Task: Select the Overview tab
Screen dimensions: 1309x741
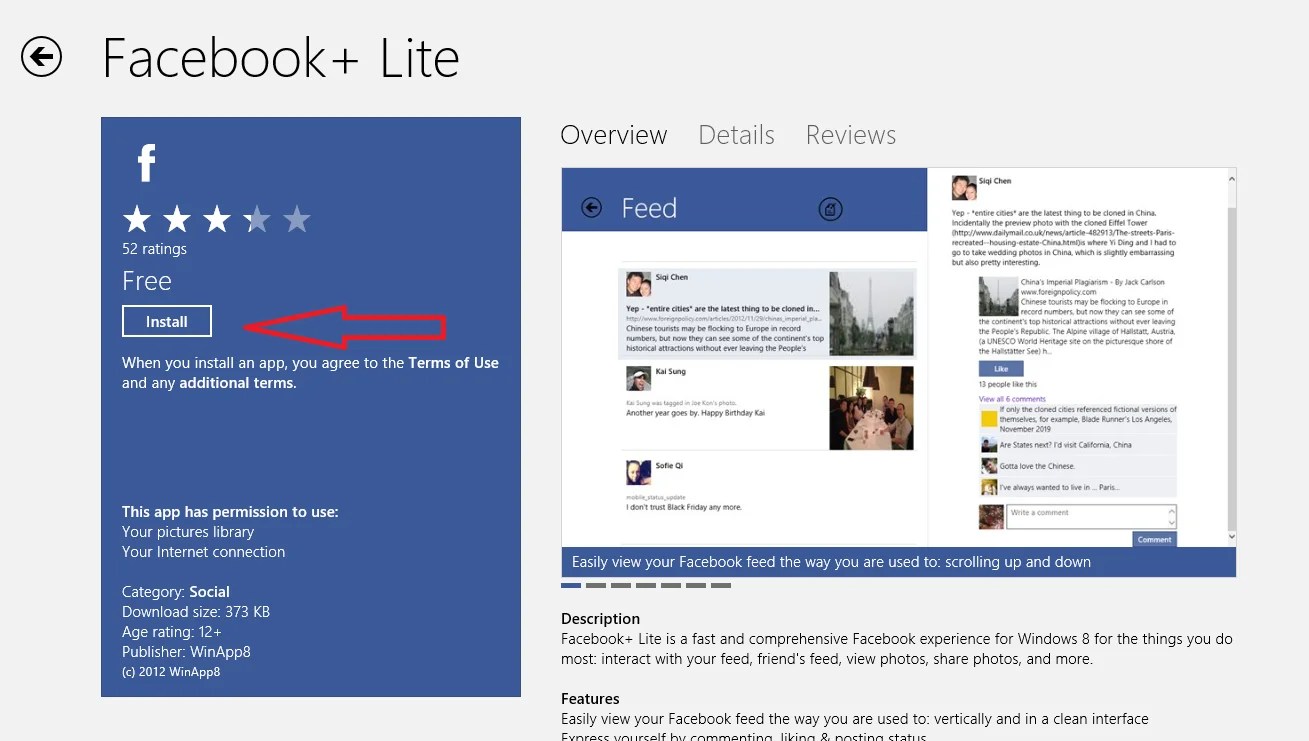Action: (613, 135)
